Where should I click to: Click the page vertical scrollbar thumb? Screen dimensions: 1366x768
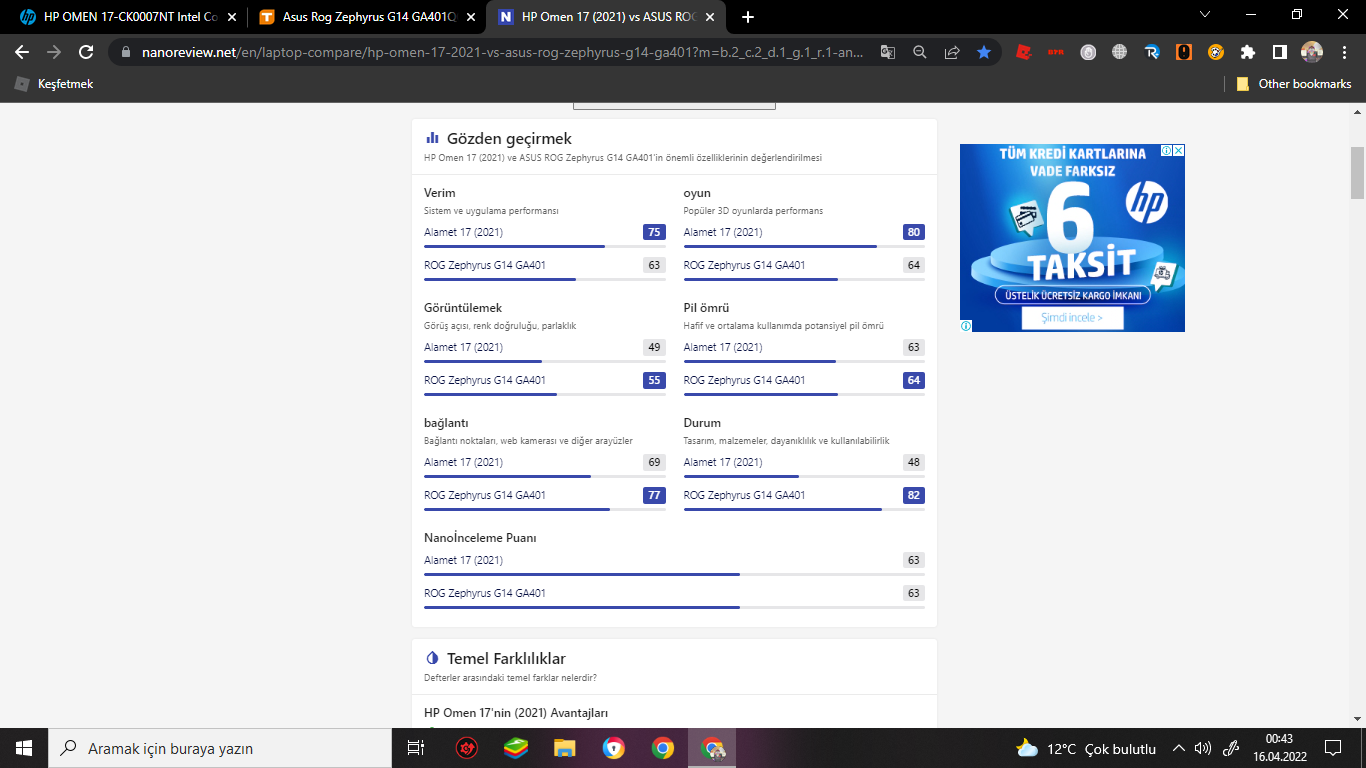click(x=1357, y=172)
